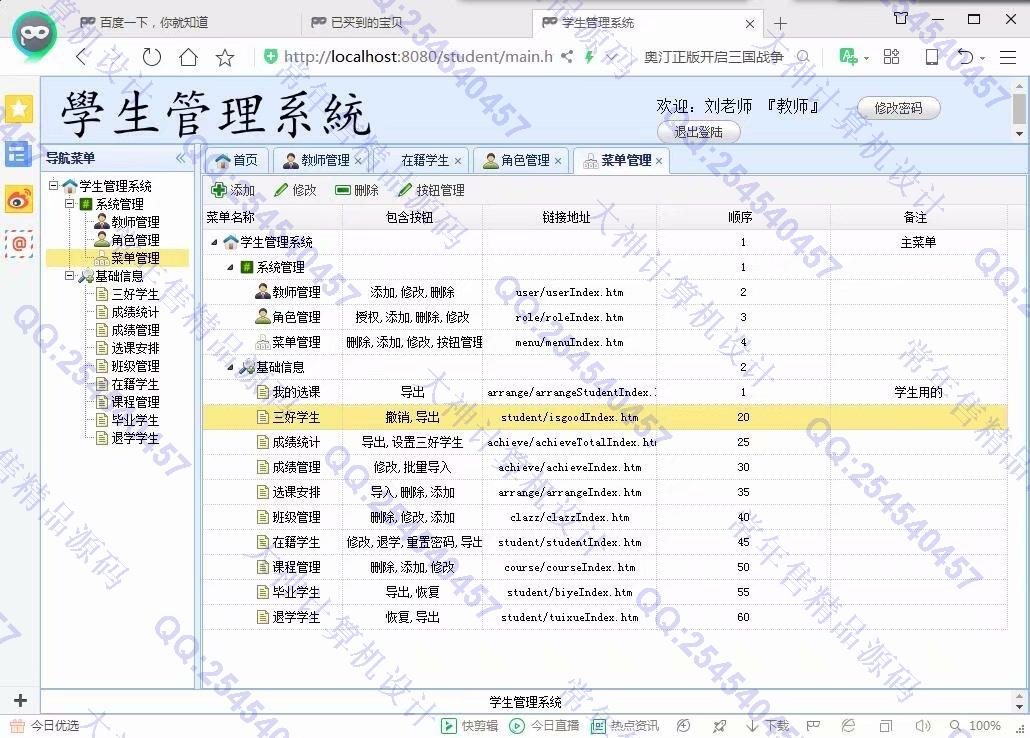Viewport: 1030px width, 738px height.
Task: Add sidebar item with plus icon
Action: [x=20, y=701]
